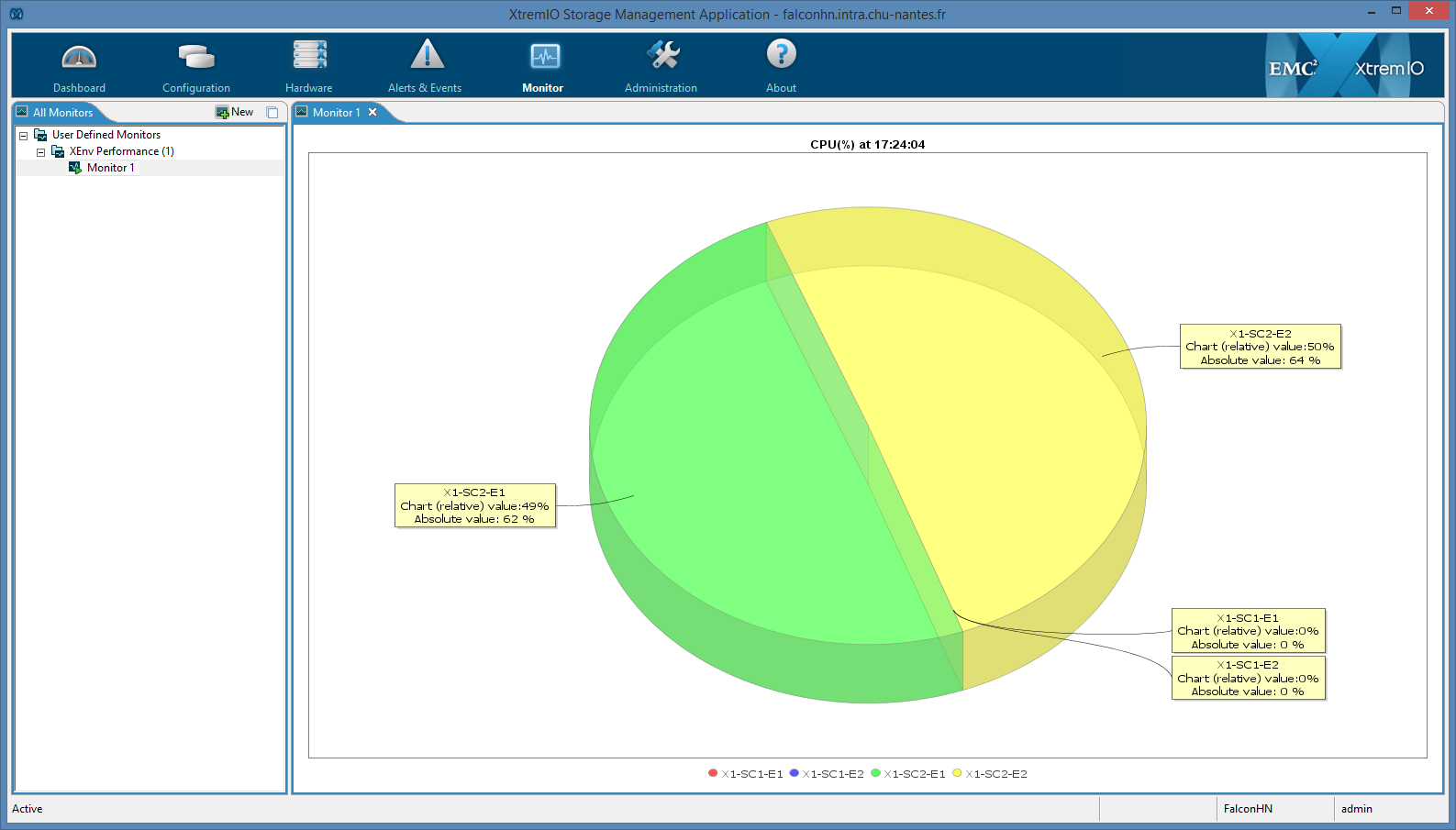Click the panel restore icon beside New
1456x830 pixels.
[x=272, y=113]
